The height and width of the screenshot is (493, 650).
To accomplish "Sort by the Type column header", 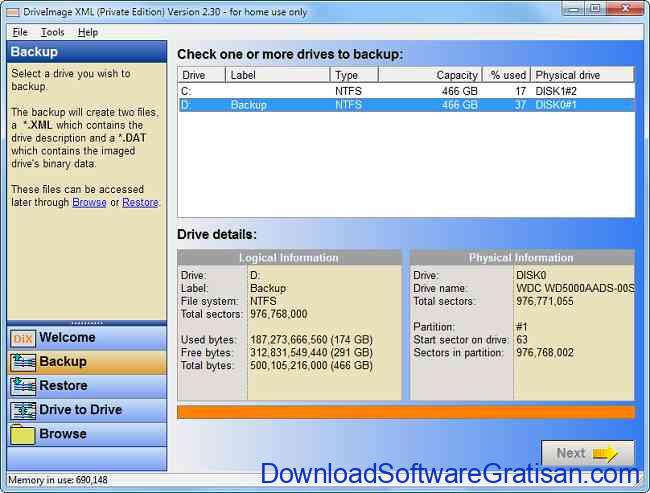I will pos(354,75).
